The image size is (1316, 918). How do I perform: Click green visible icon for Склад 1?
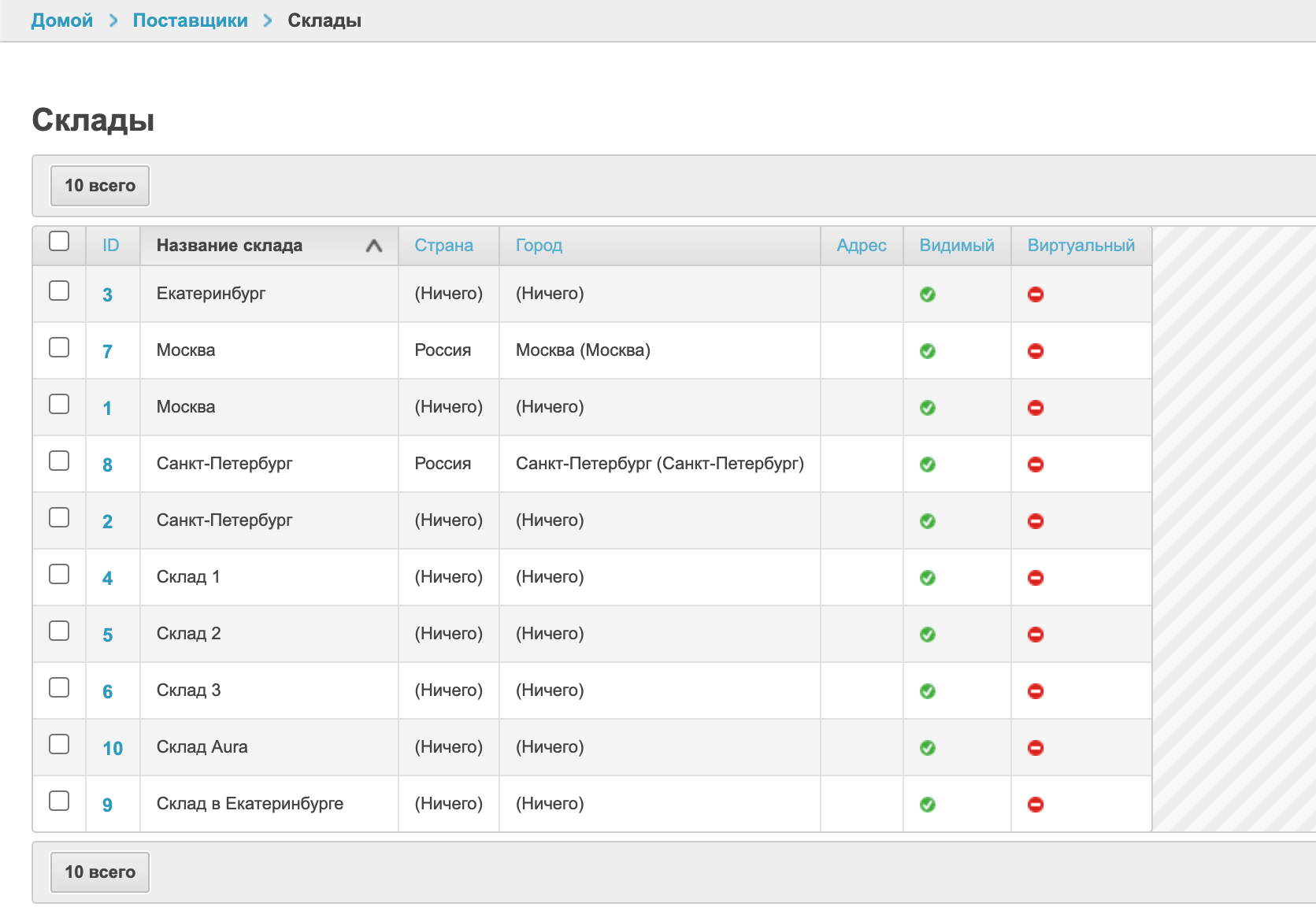pos(928,578)
